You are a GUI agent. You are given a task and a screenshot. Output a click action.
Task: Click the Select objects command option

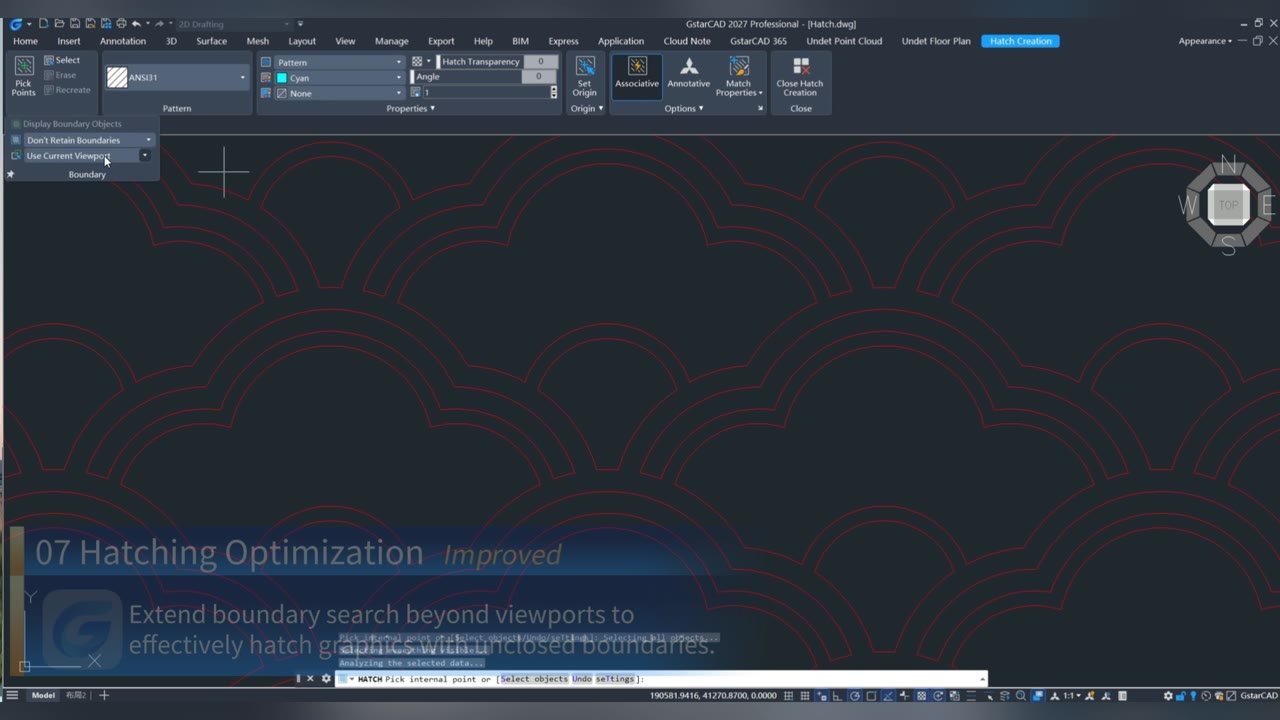click(534, 679)
